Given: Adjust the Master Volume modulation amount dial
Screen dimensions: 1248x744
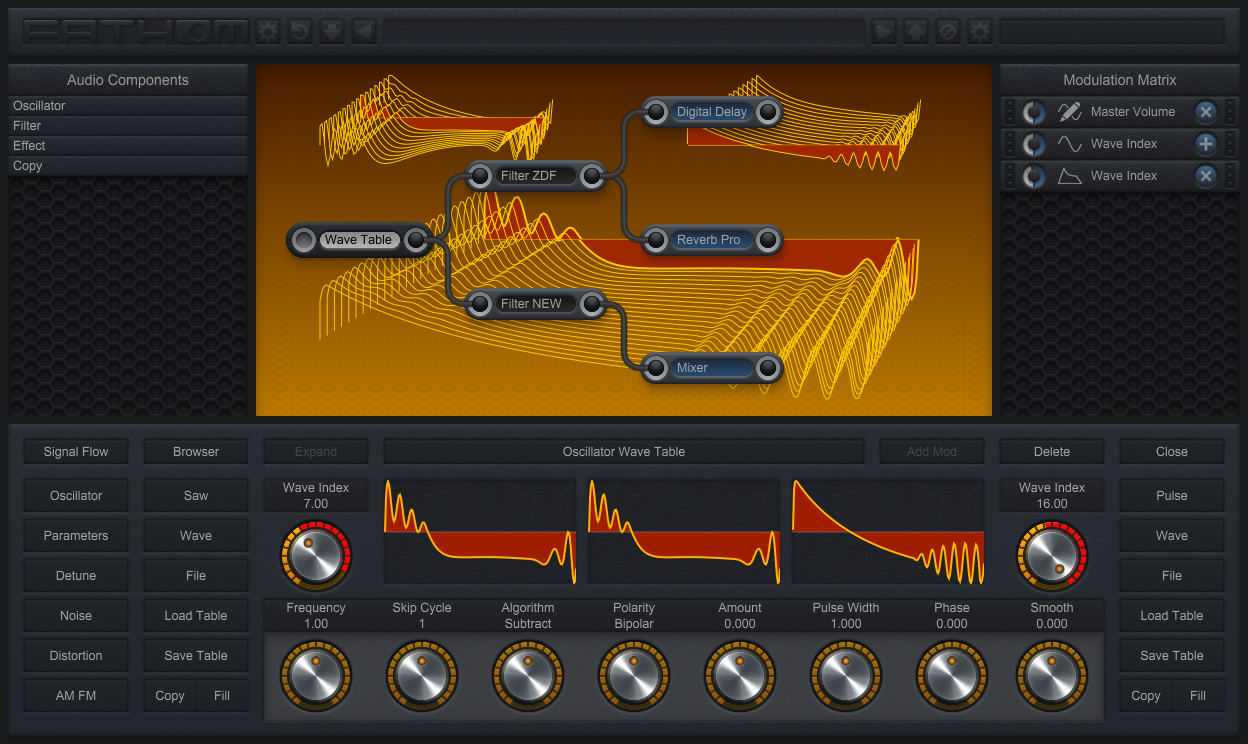Looking at the screenshot, I should point(1034,112).
